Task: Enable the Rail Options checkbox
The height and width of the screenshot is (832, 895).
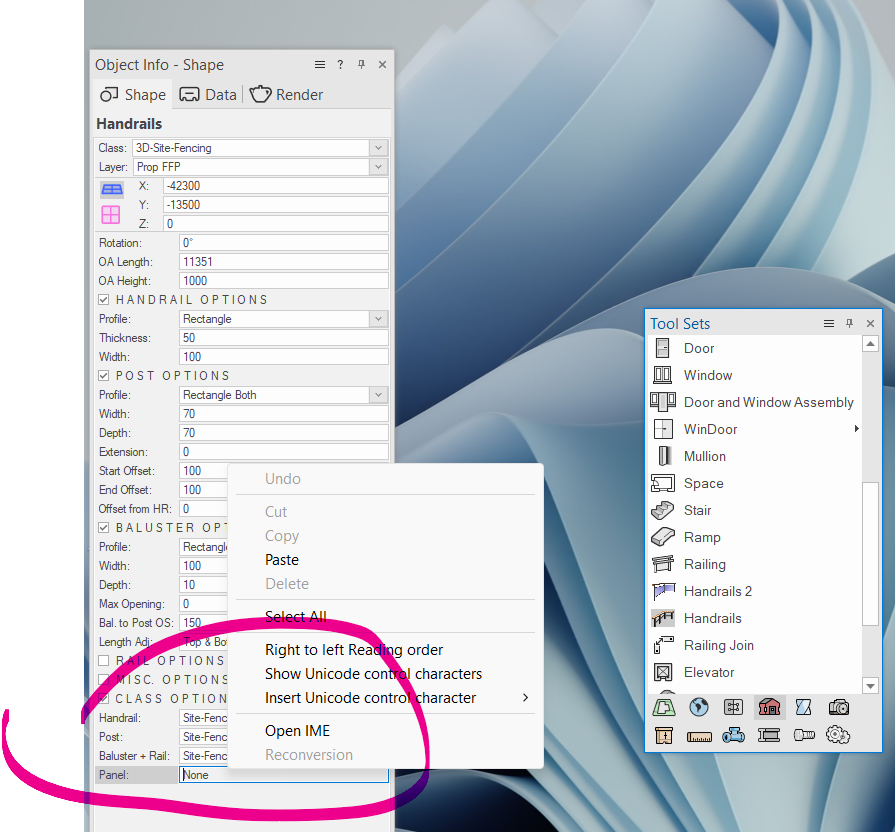Action: coord(104,661)
